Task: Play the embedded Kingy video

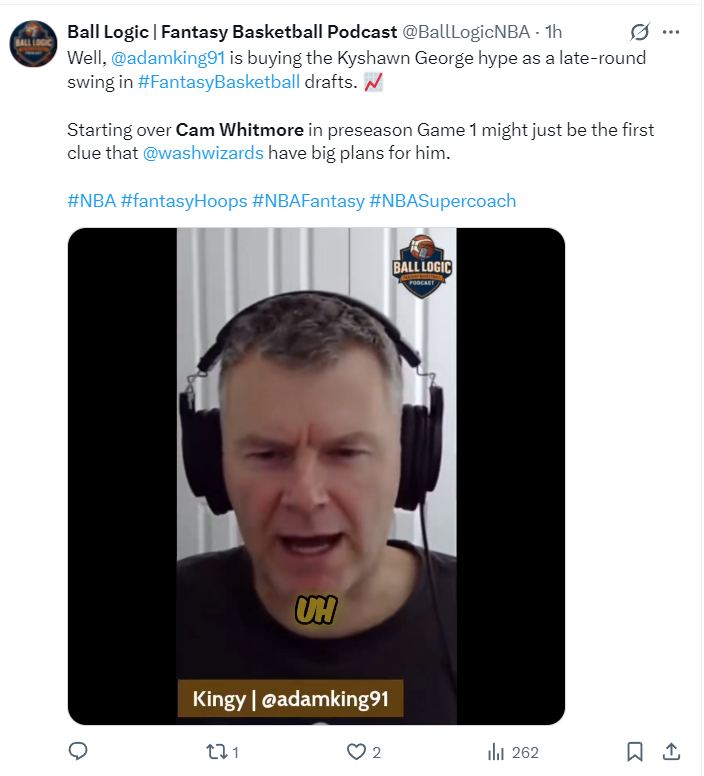Action: pos(317,477)
